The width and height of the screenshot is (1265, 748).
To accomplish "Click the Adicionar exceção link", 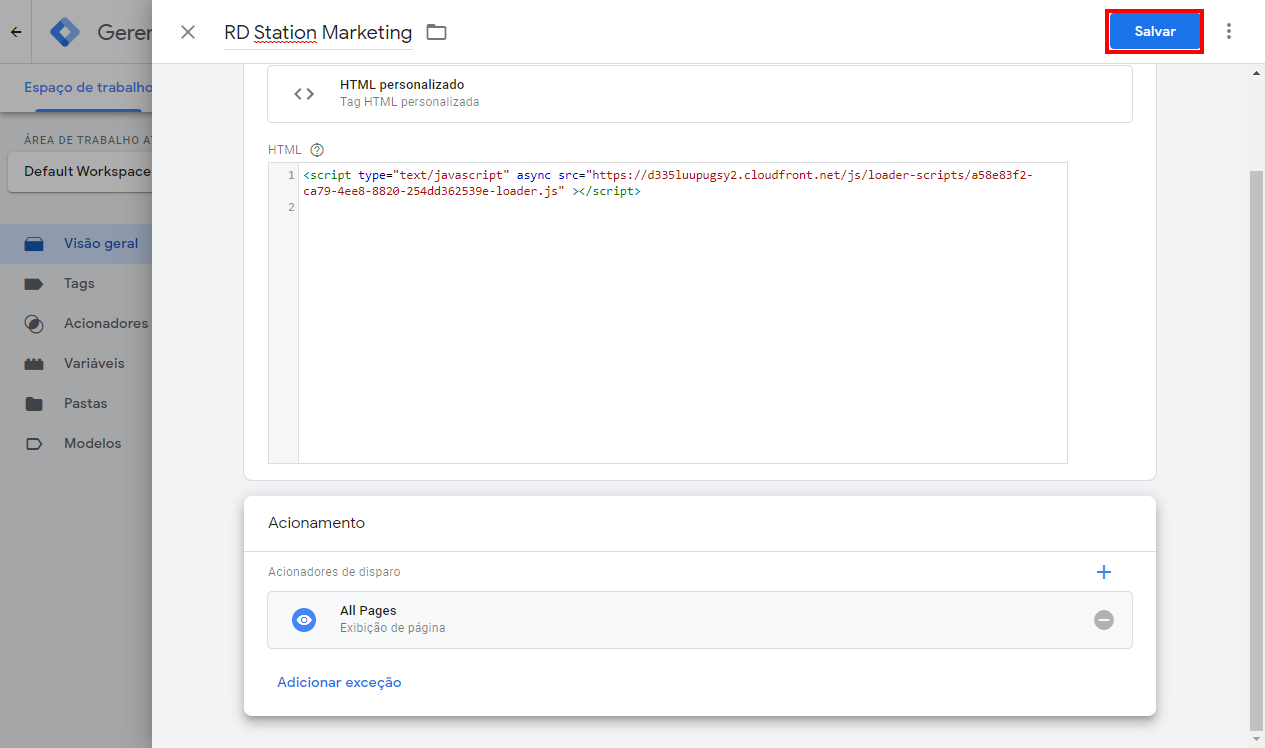I will [339, 682].
